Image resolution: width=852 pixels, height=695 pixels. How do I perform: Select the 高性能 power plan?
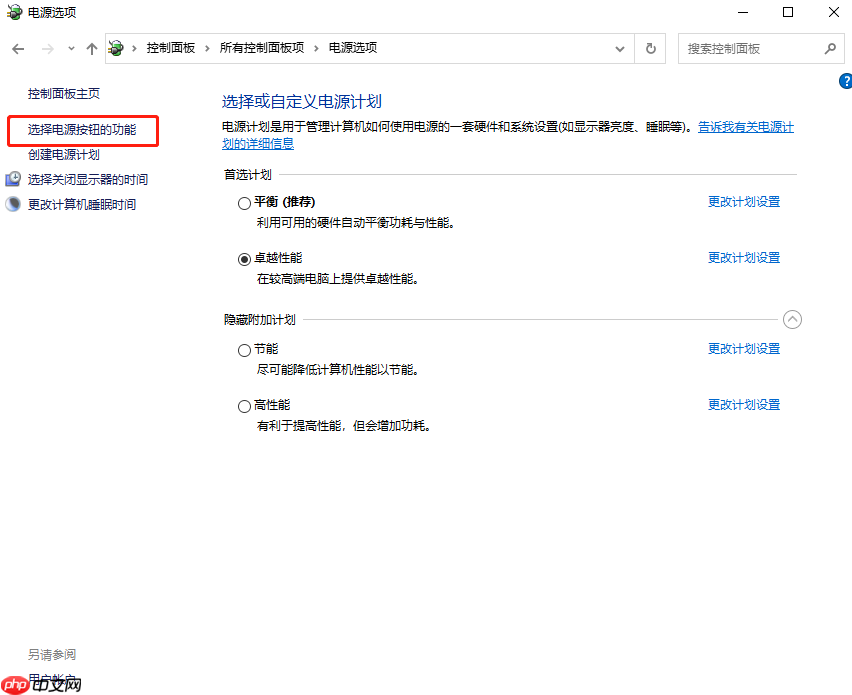click(x=243, y=405)
